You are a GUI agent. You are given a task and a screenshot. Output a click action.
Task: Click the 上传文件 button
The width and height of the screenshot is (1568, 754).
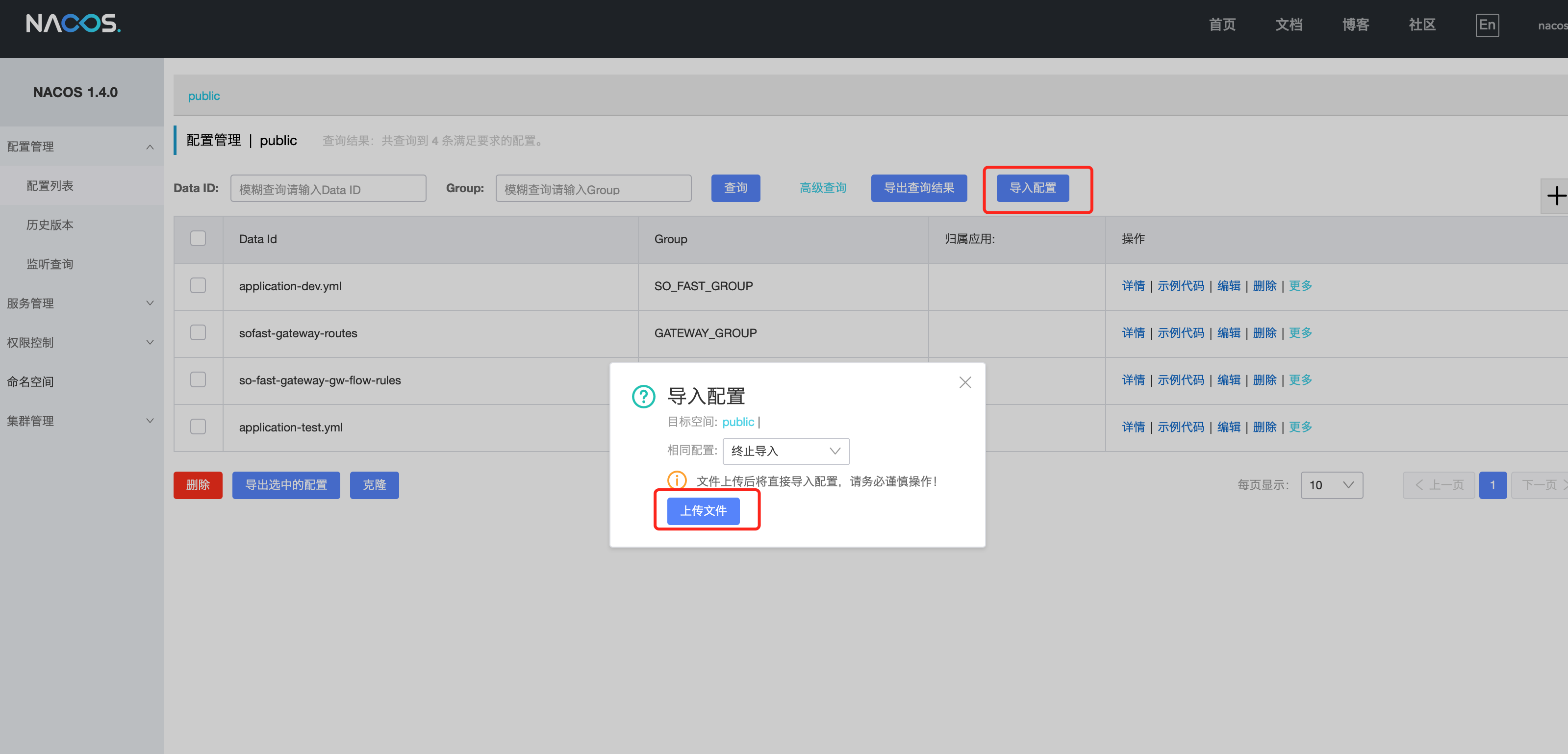pyautogui.click(x=703, y=510)
